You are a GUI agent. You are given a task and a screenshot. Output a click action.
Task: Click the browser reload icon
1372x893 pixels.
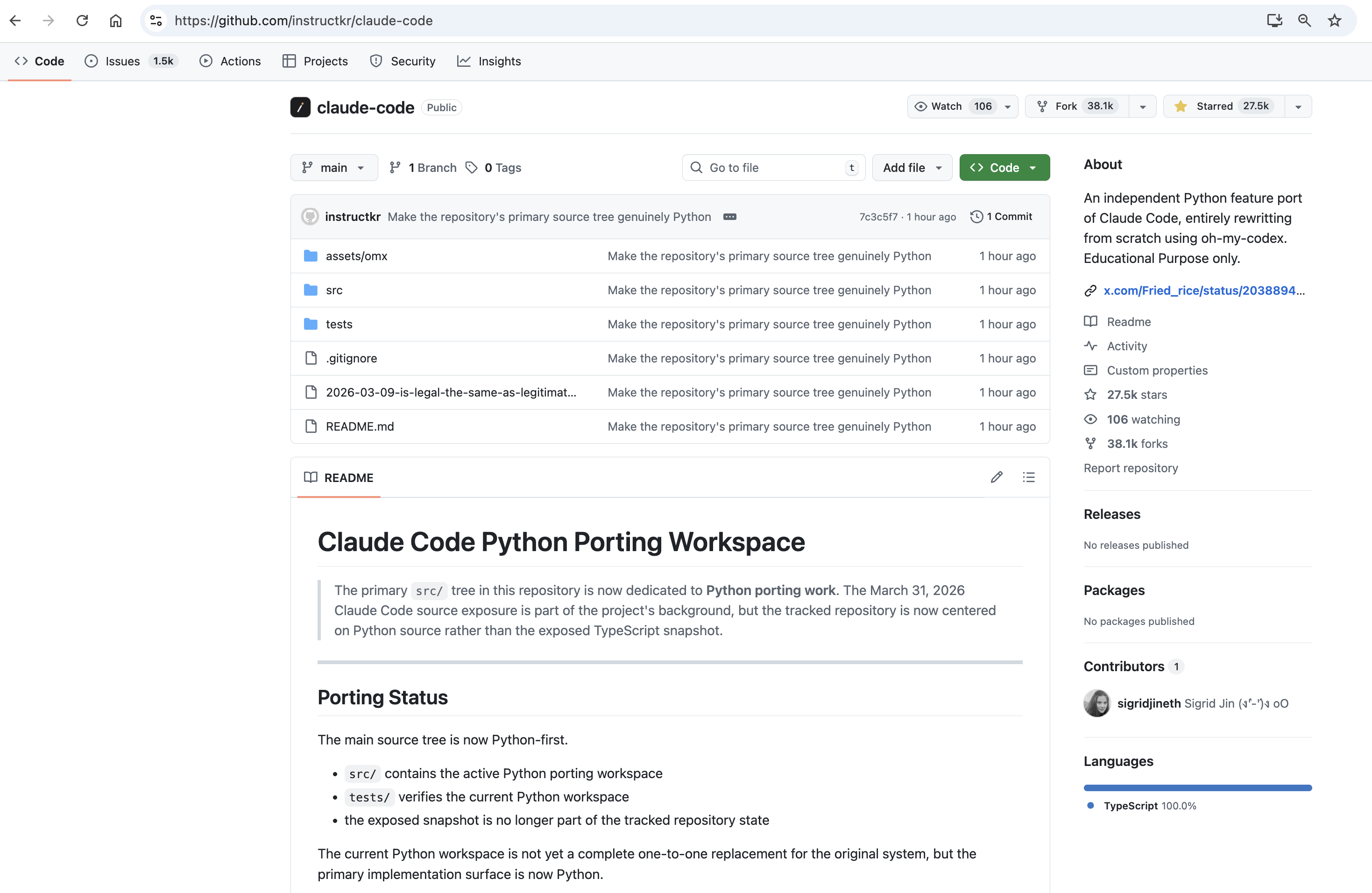tap(82, 21)
